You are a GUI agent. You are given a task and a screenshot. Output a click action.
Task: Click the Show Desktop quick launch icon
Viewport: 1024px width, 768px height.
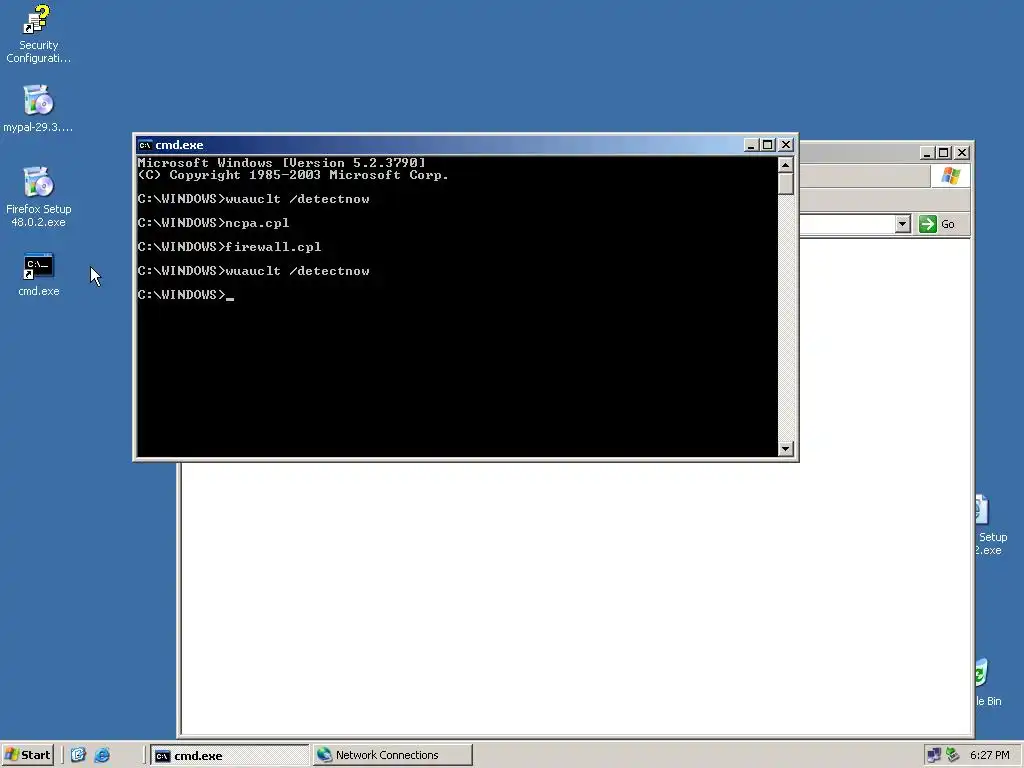tap(78, 755)
